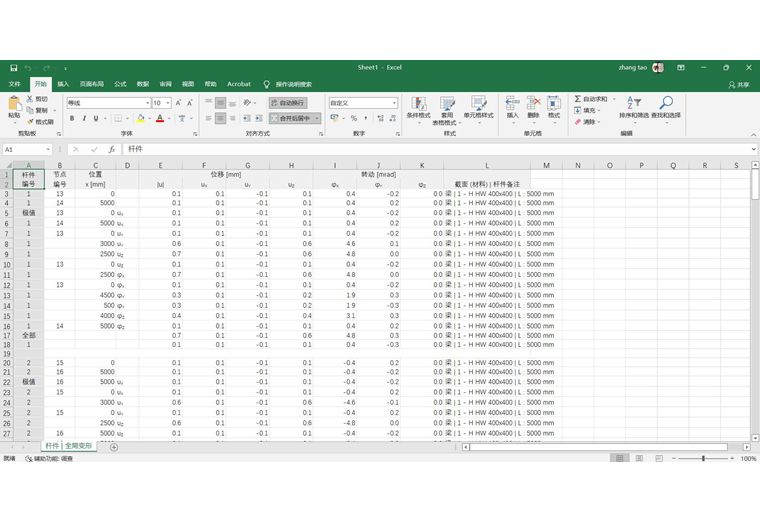760x522 pixels.
Task: Increase font size with the larger A icon
Action: click(x=178, y=103)
